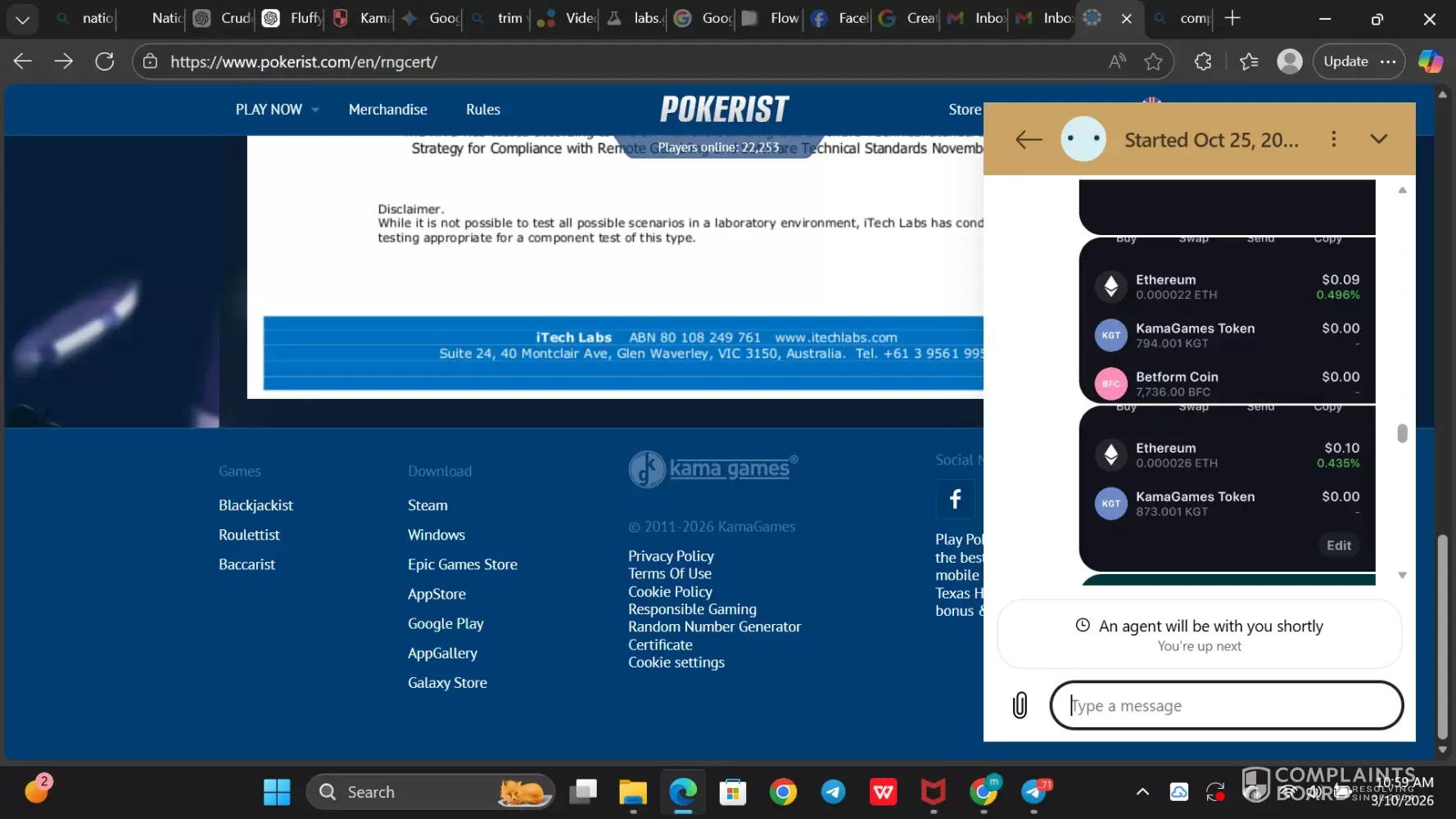Screen dimensions: 1456x819
Task: Open the Facebook social icon
Action: click(x=955, y=499)
